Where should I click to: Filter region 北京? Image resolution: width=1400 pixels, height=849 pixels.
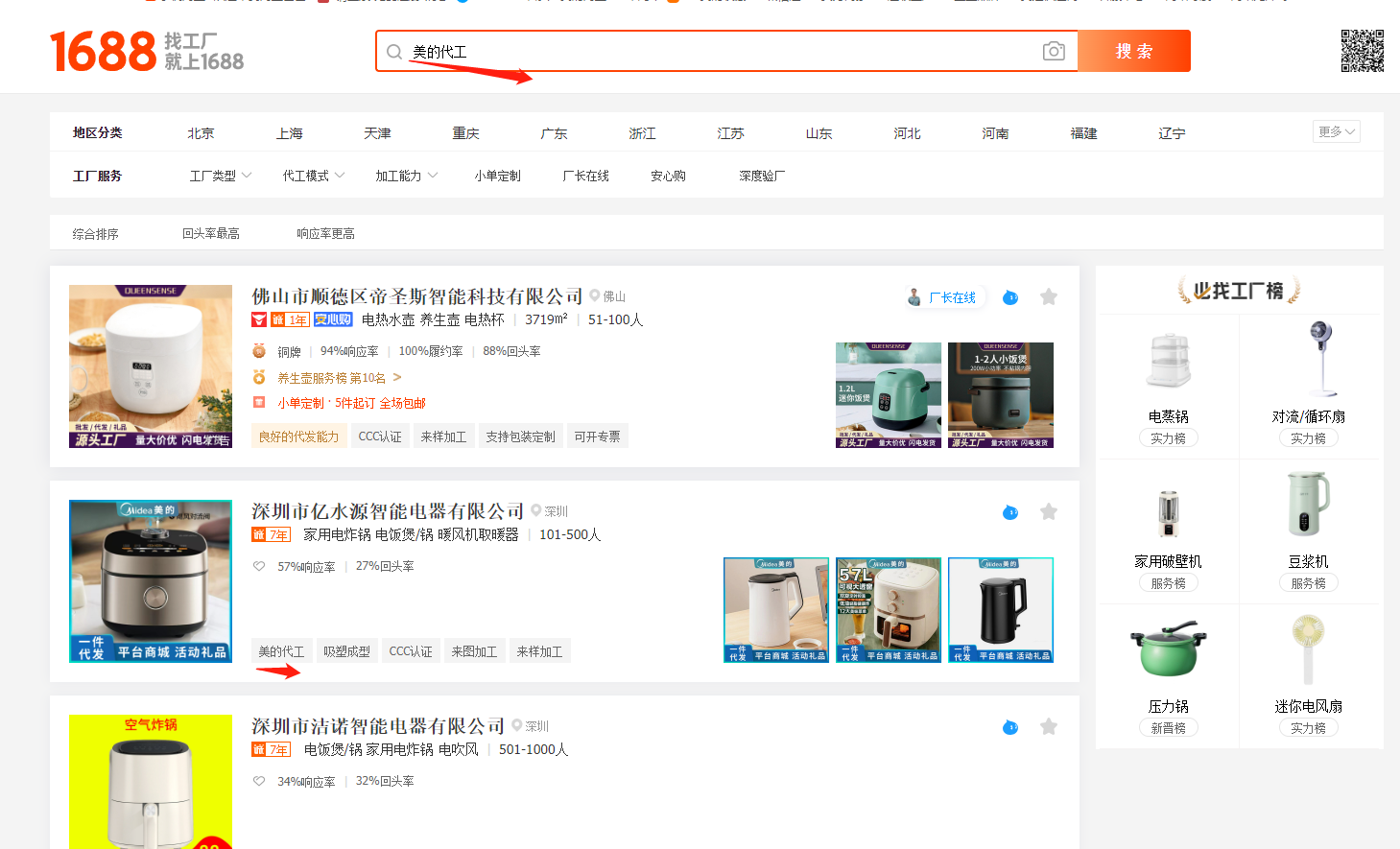coord(201,133)
